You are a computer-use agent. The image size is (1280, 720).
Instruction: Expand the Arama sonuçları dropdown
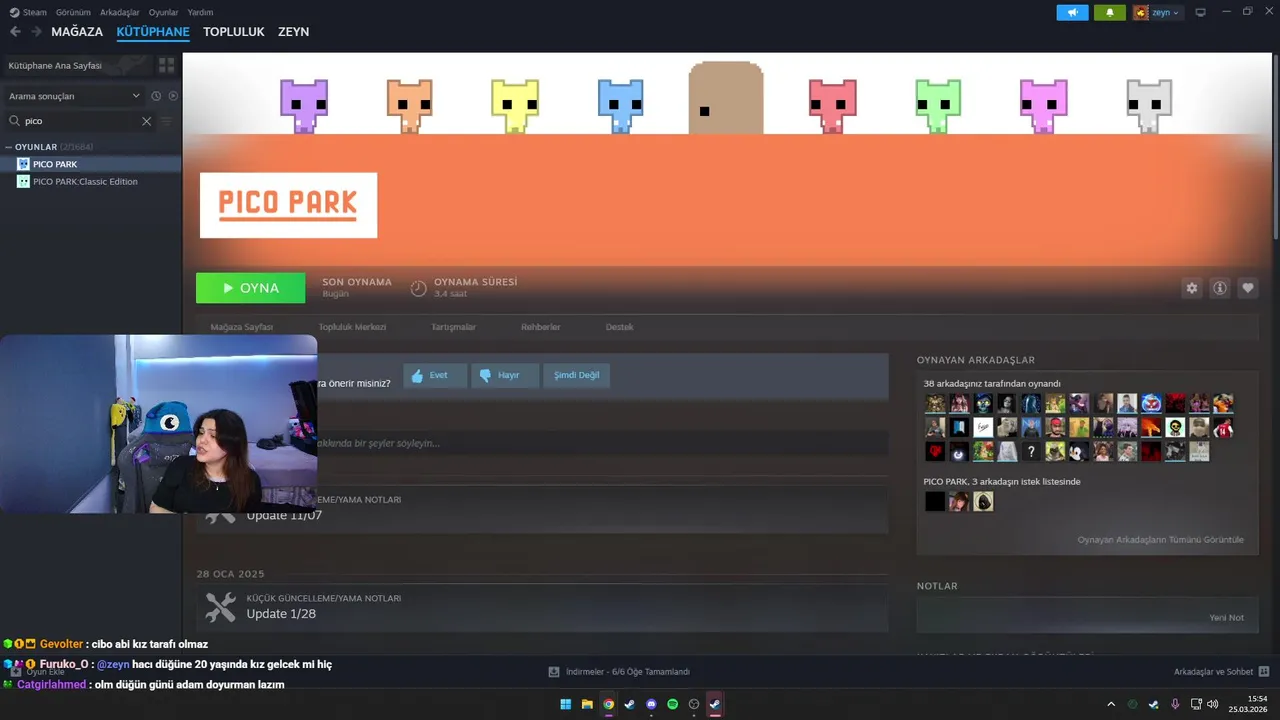74,96
